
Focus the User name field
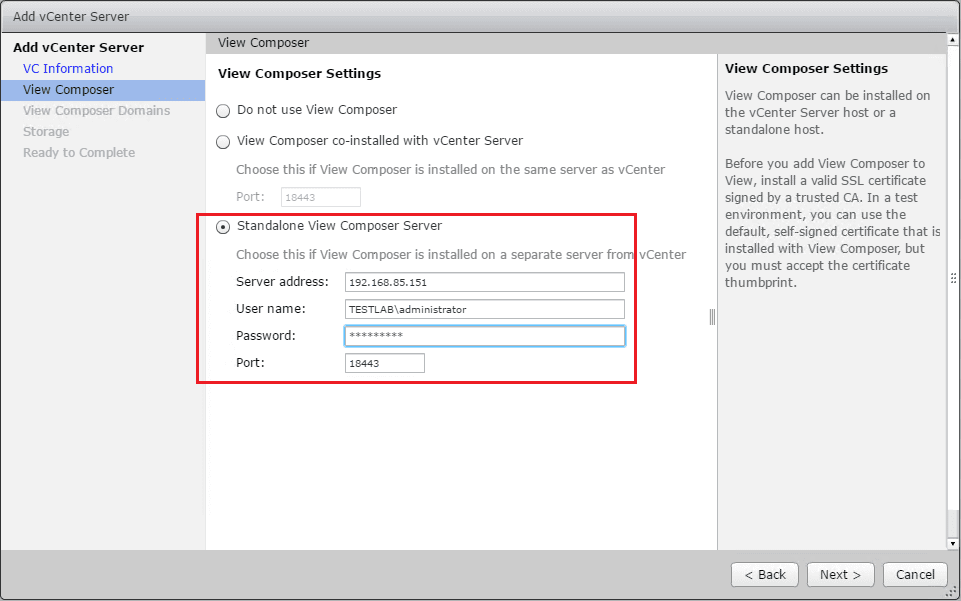484,310
